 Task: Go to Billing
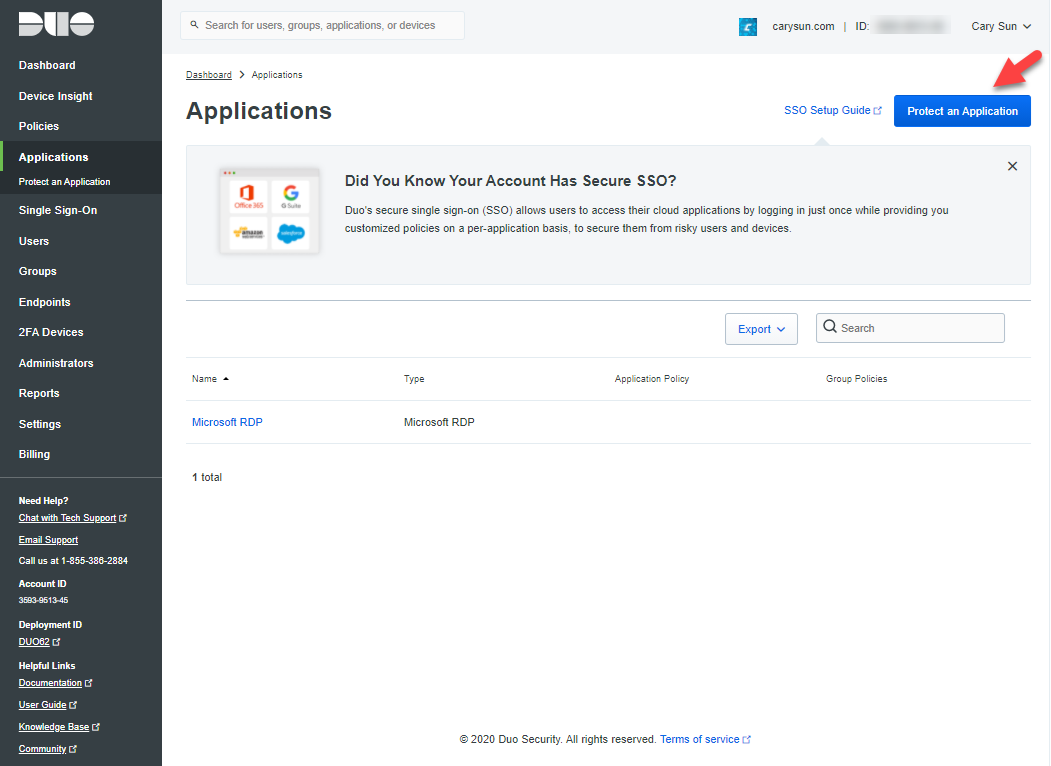click(34, 454)
